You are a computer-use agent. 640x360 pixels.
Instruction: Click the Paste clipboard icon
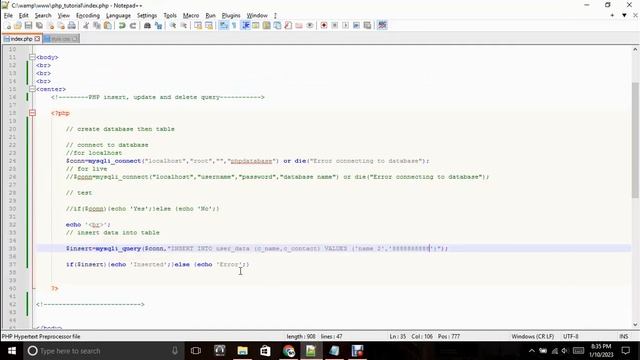[107, 26]
